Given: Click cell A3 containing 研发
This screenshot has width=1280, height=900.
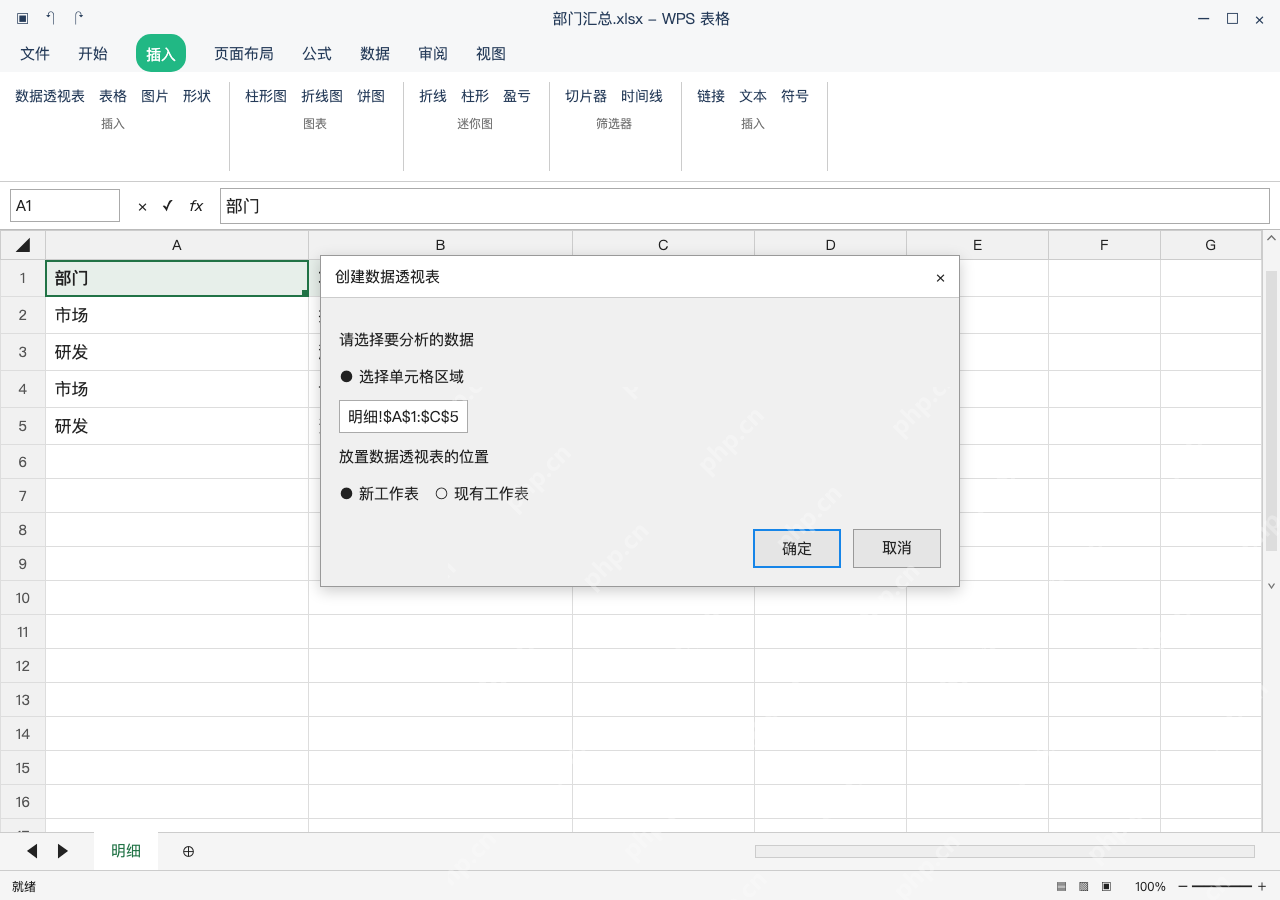Looking at the screenshot, I should (x=177, y=352).
